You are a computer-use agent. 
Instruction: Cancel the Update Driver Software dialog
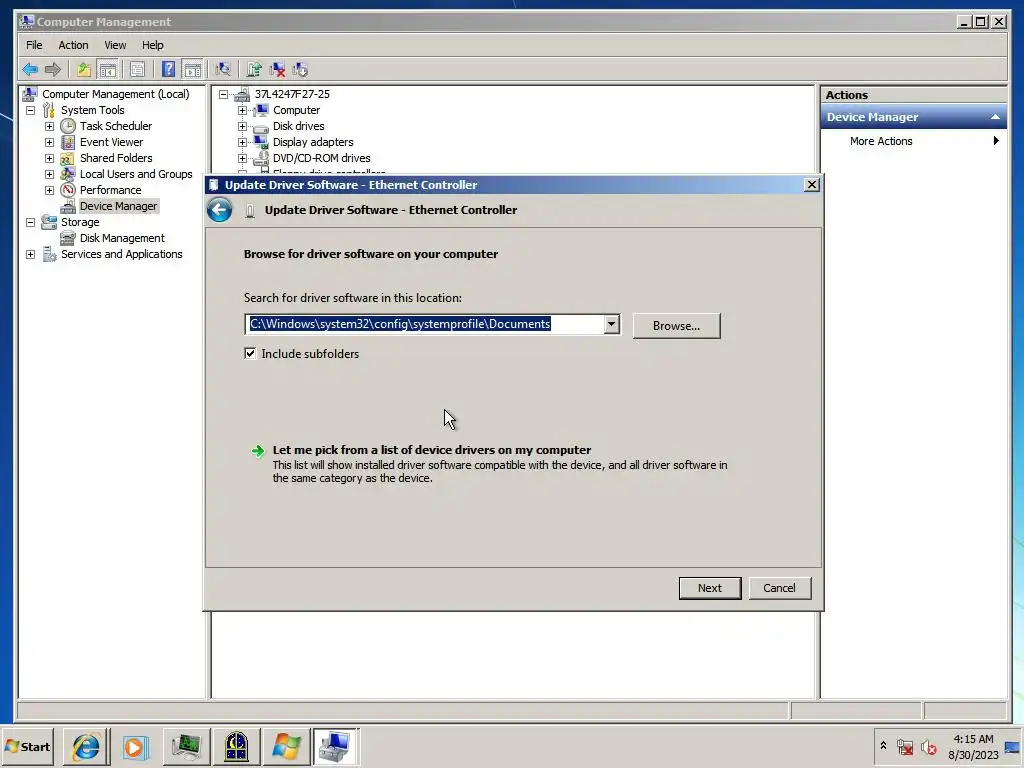(x=780, y=588)
